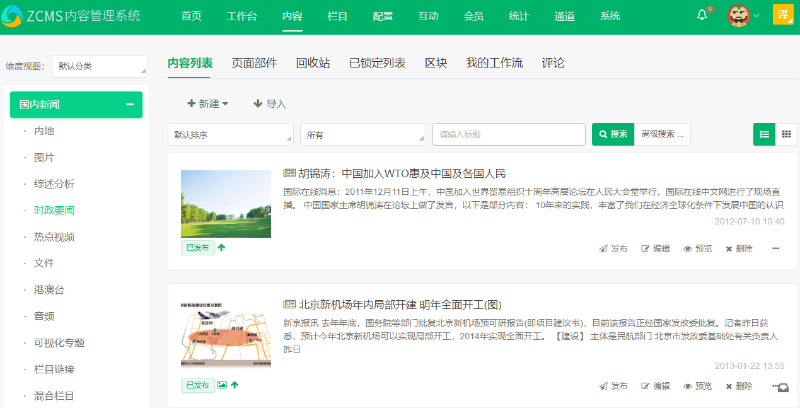Publish the 胡锦涛 article
The image size is (800, 408).
point(613,248)
